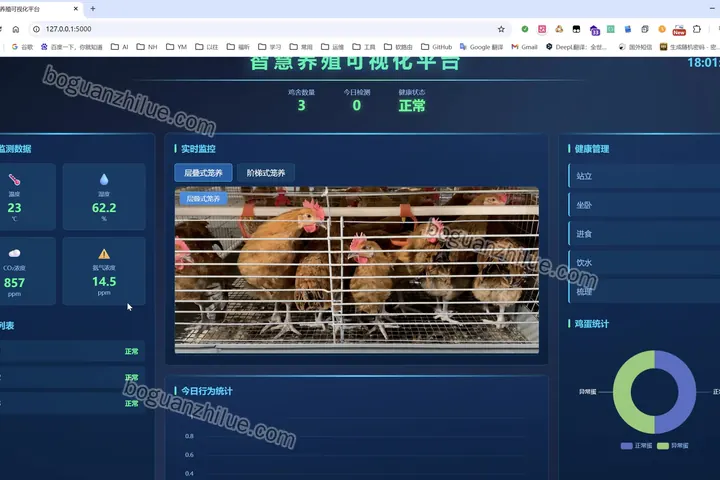This screenshot has height=480, width=720.
Task: Click the blue 正常蛋 donut segment
Action: pyautogui.click(x=686, y=392)
